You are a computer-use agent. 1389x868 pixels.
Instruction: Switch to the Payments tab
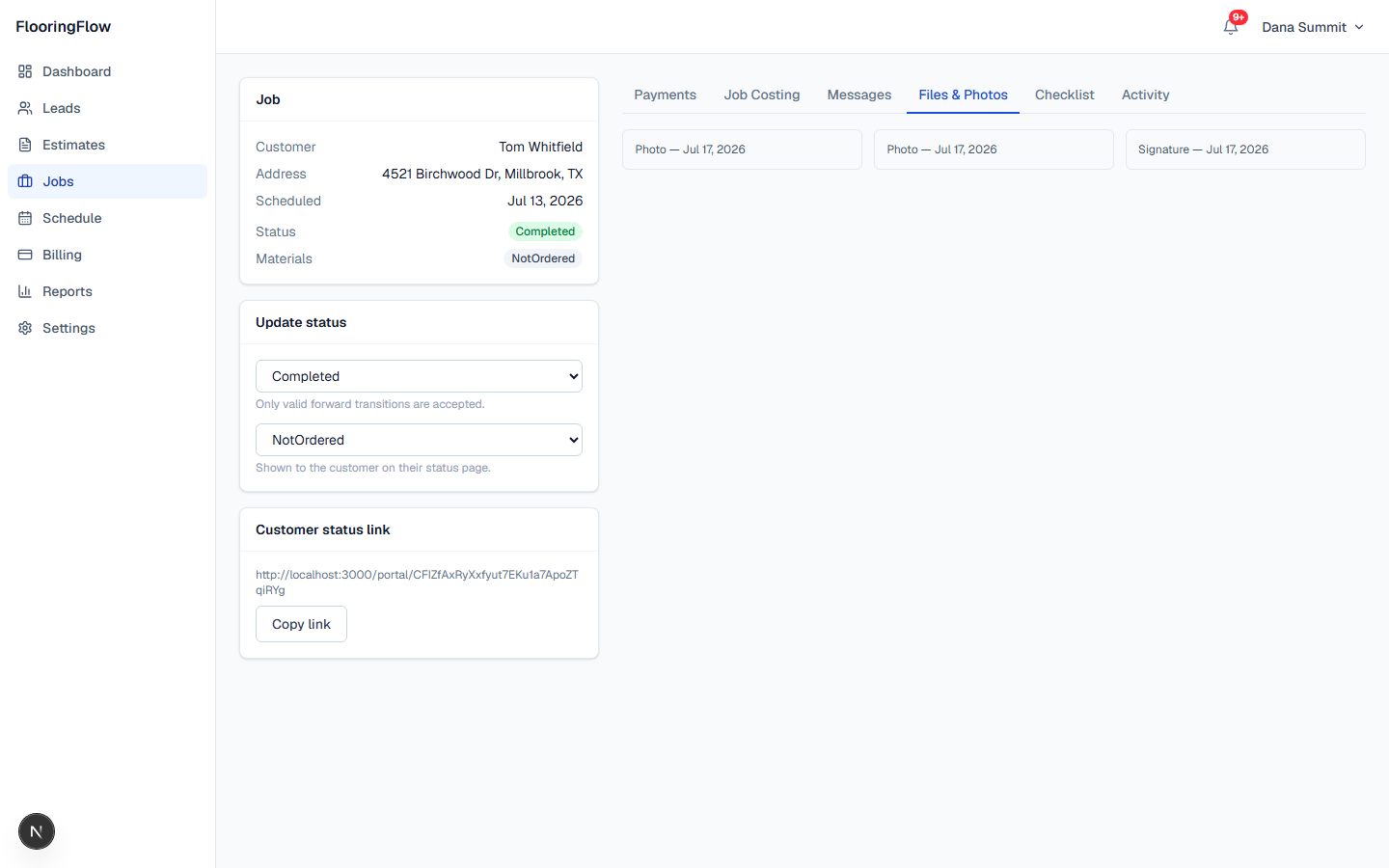tap(665, 95)
